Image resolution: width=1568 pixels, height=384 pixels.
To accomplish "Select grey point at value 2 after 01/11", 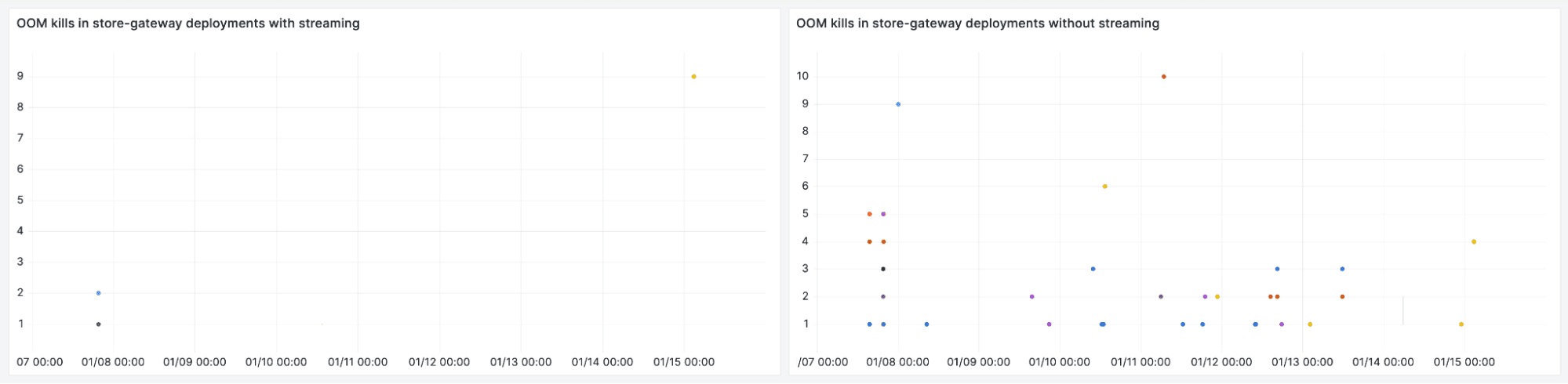I will click(x=1161, y=296).
